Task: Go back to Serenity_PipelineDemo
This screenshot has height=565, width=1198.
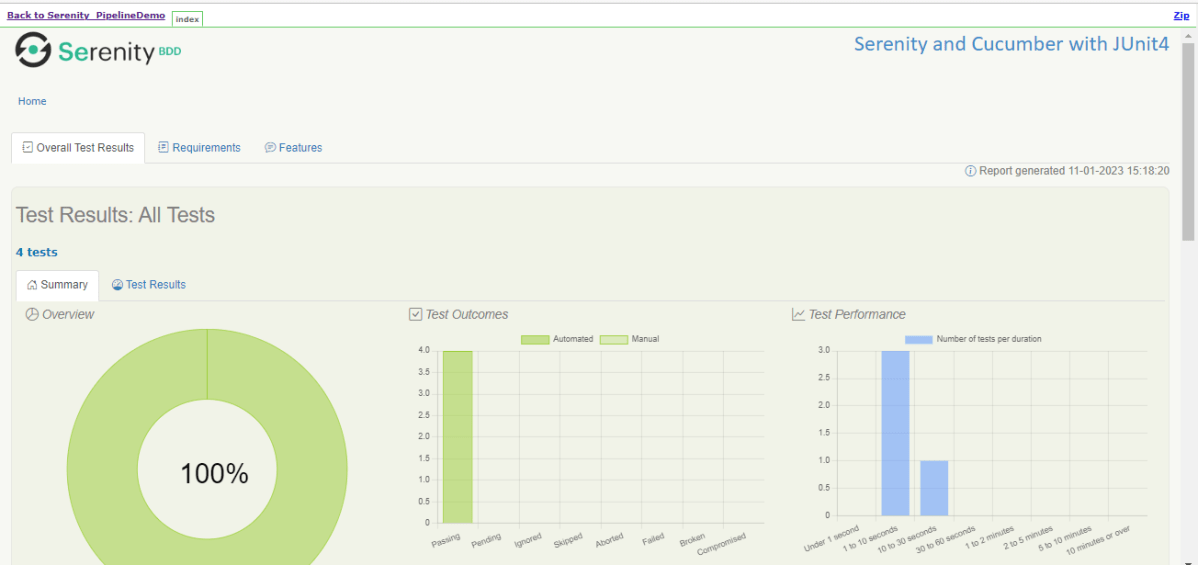Action: coord(86,16)
